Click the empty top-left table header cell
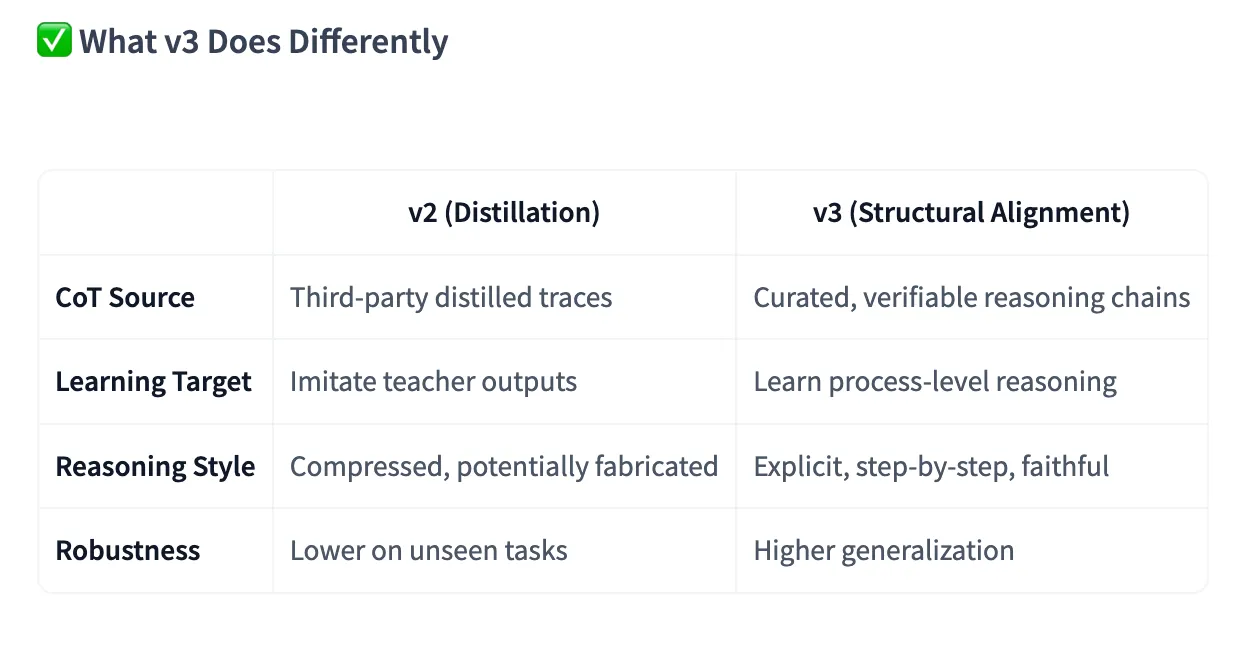 point(156,213)
